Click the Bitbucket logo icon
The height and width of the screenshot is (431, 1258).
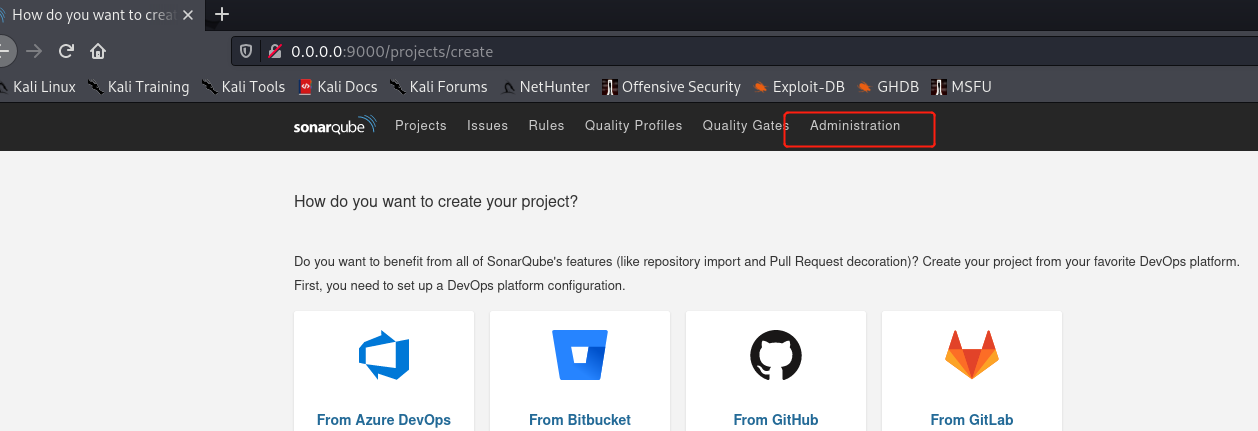580,355
